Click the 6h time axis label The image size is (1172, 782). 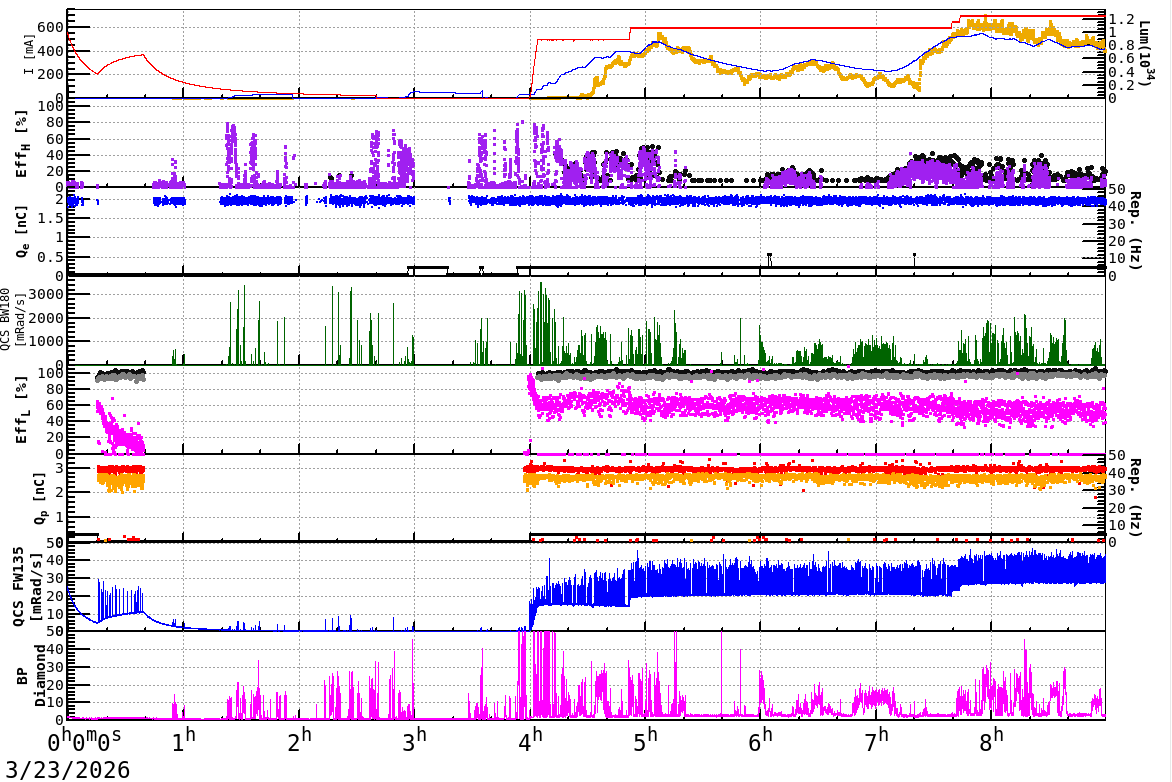pyautogui.click(x=761, y=743)
